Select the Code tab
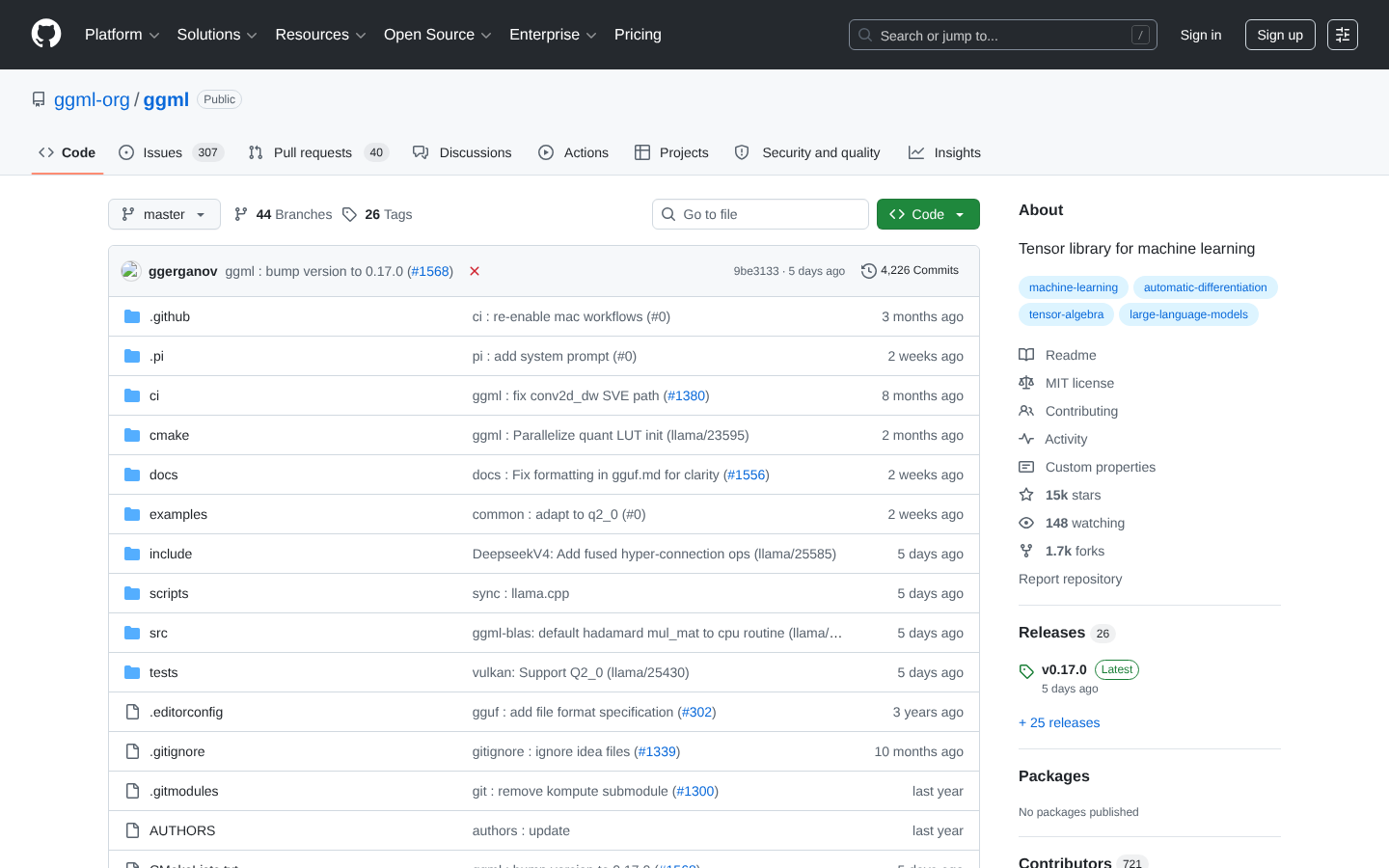This screenshot has width=1389, height=868. [x=68, y=152]
